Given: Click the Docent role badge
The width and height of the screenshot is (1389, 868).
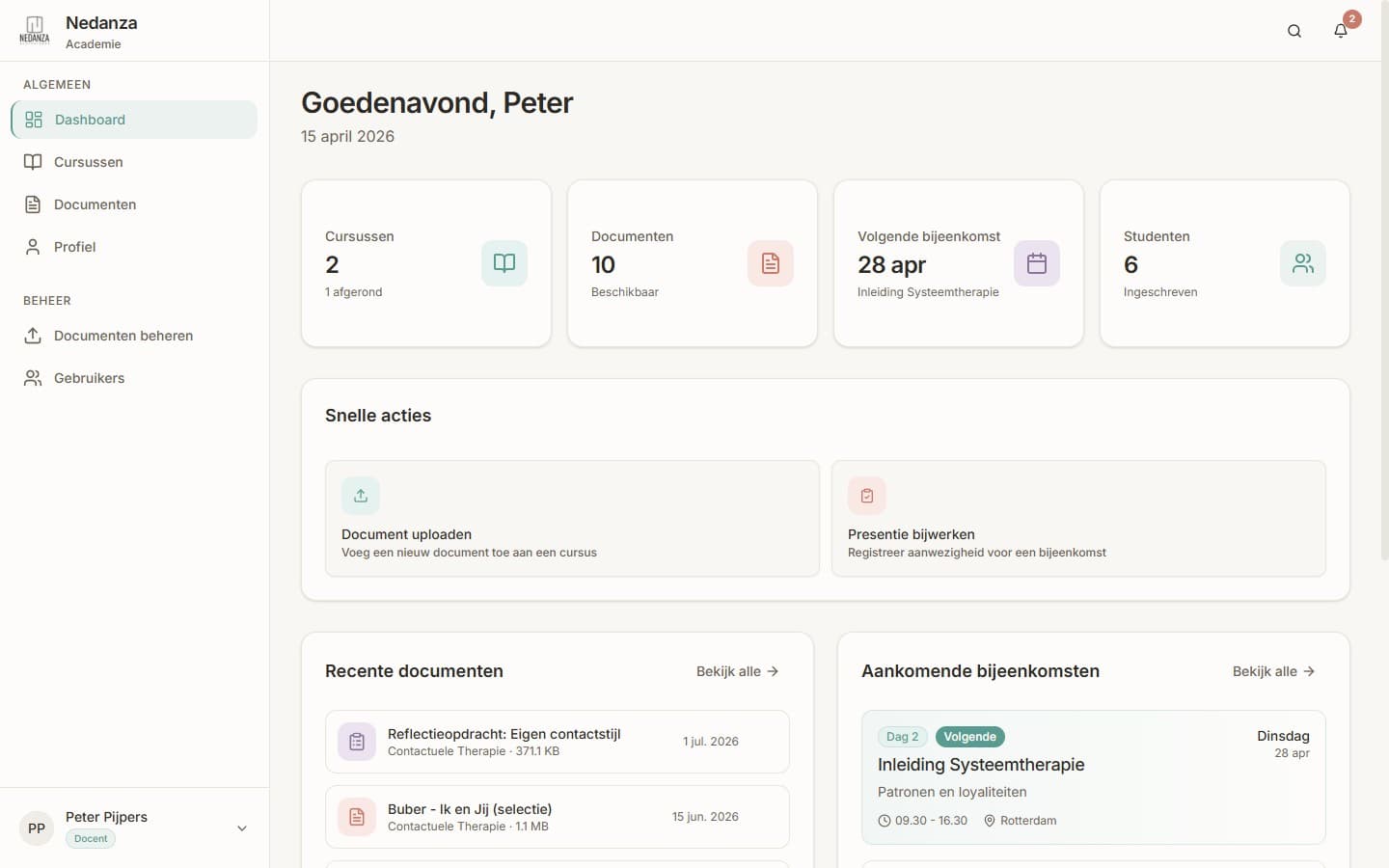Looking at the screenshot, I should [x=91, y=839].
